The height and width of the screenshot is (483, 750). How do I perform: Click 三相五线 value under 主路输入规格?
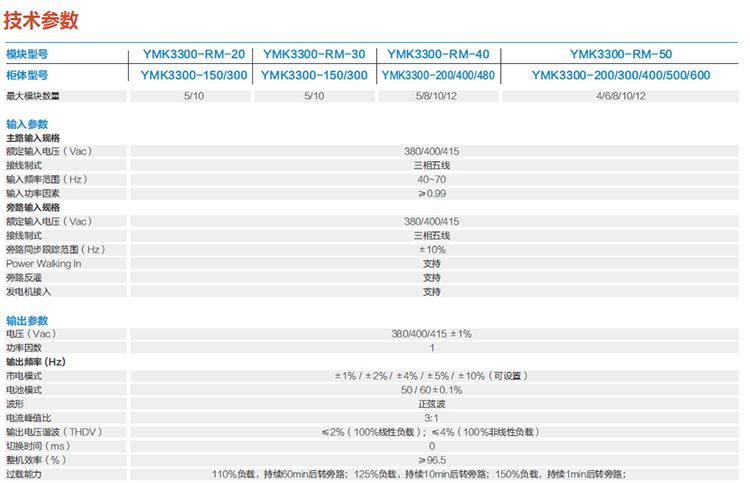point(431,165)
